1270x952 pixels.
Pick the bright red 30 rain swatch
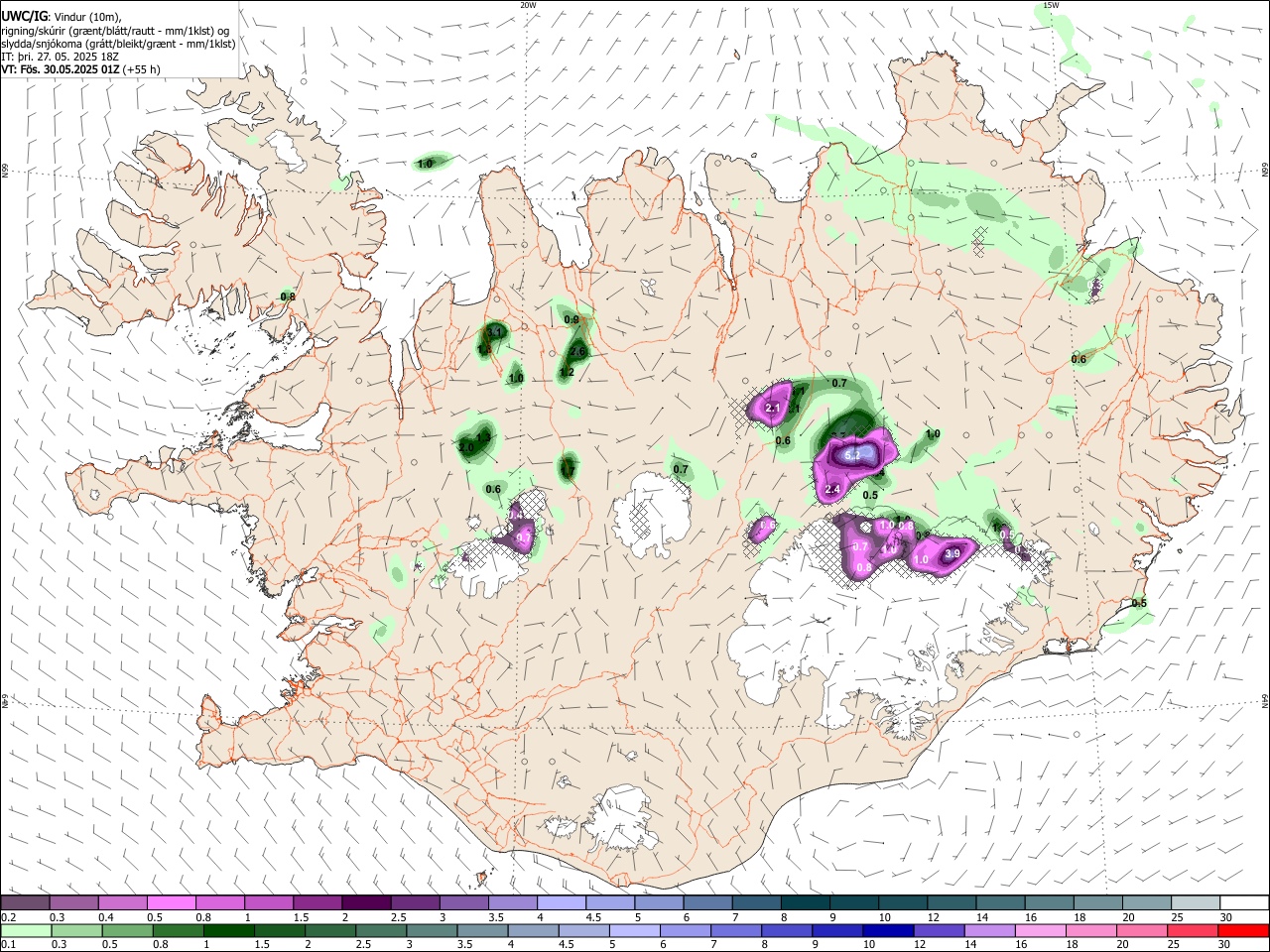pos(1243,931)
